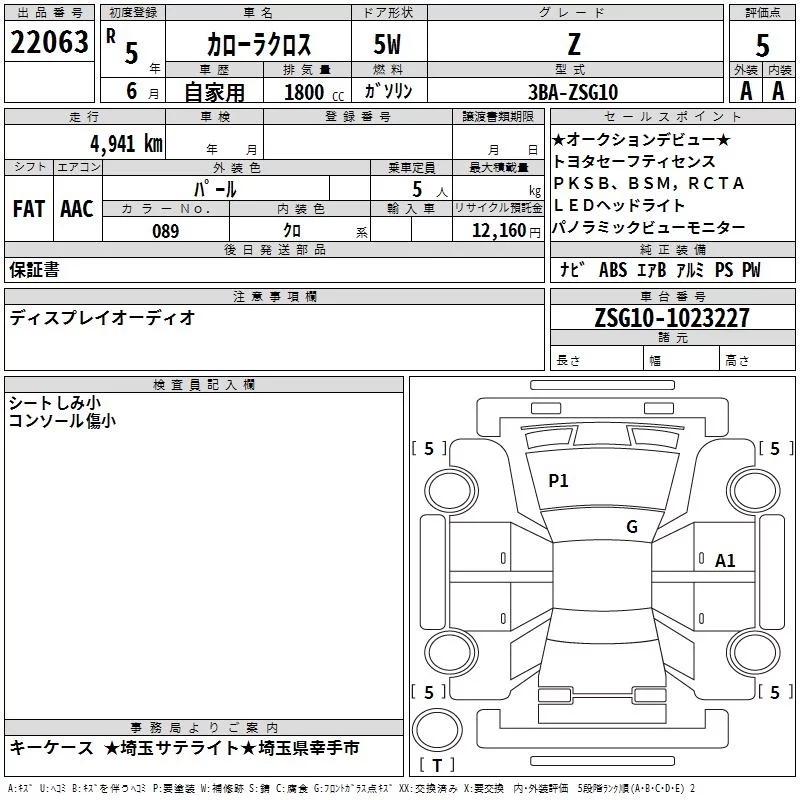Click the P1 damage mark on the hood
Image resolution: width=800 pixels, height=800 pixels.
pyautogui.click(x=558, y=481)
